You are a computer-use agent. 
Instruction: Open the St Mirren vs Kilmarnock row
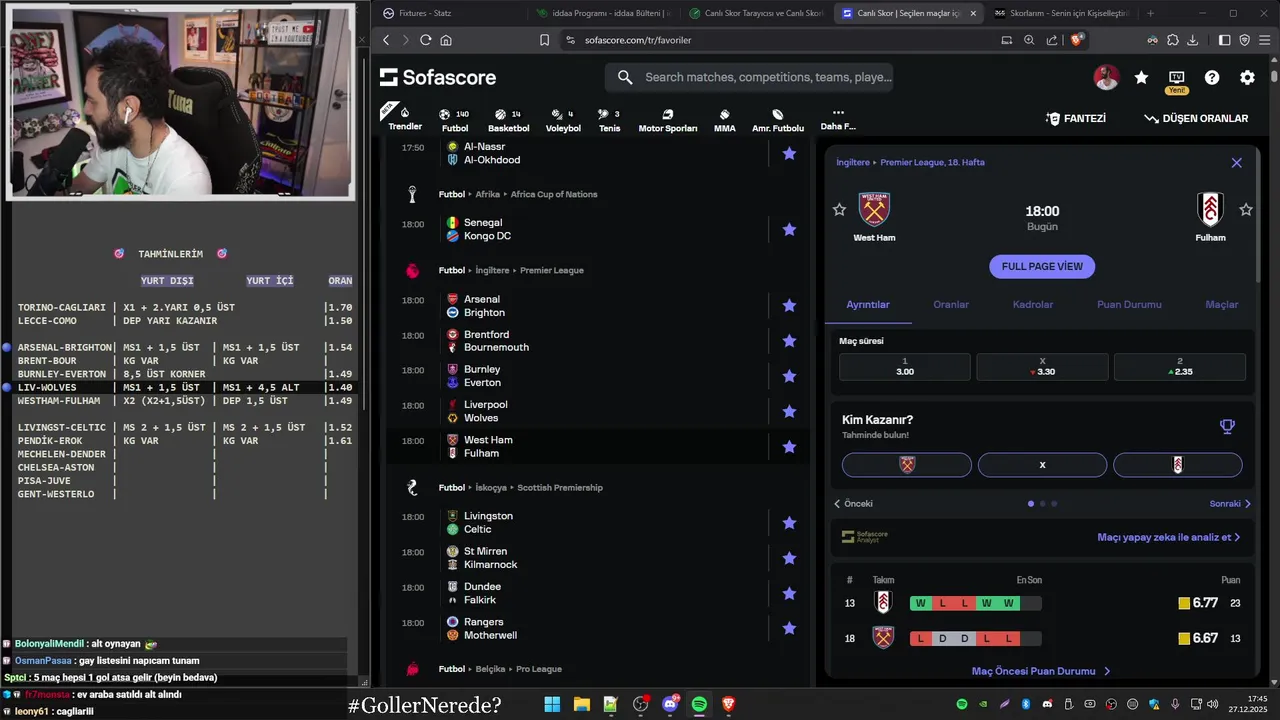(x=597, y=558)
